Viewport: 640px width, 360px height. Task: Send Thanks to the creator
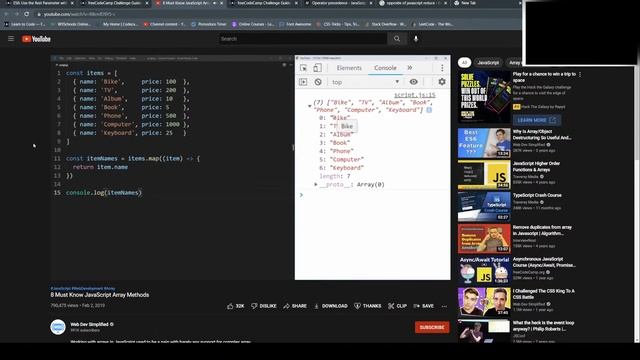point(367,306)
